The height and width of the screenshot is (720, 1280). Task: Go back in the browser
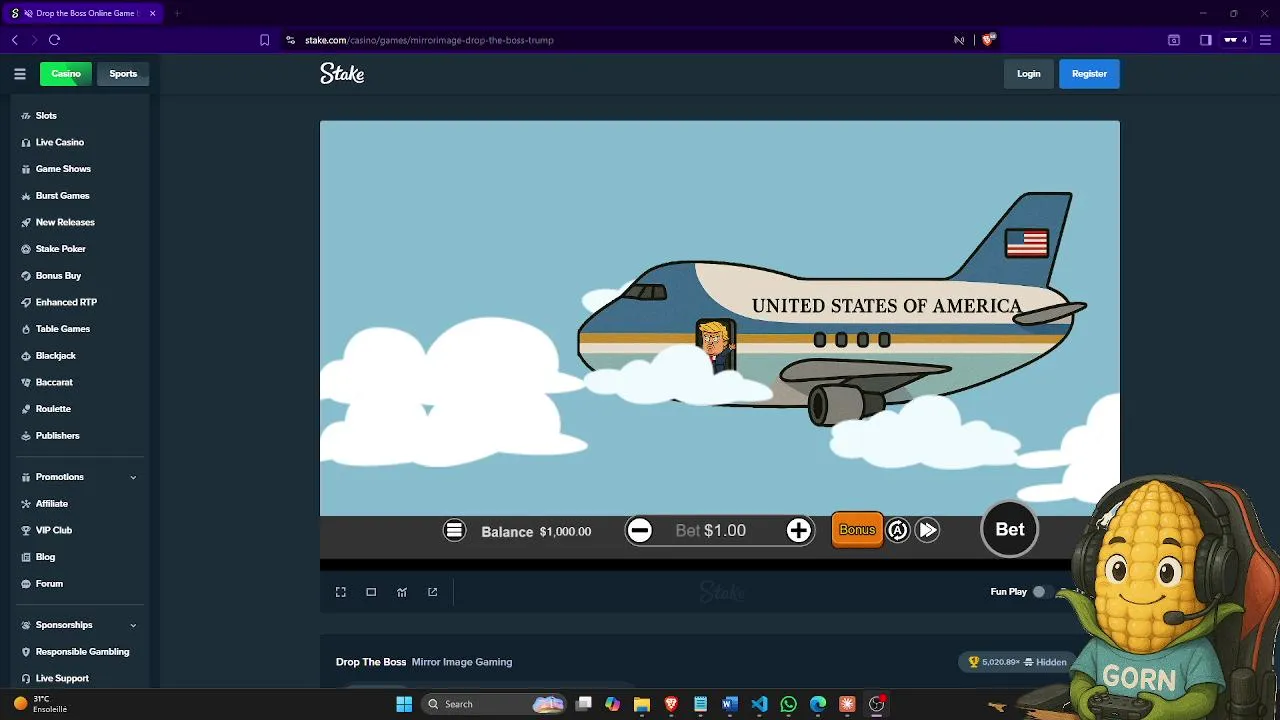point(15,40)
